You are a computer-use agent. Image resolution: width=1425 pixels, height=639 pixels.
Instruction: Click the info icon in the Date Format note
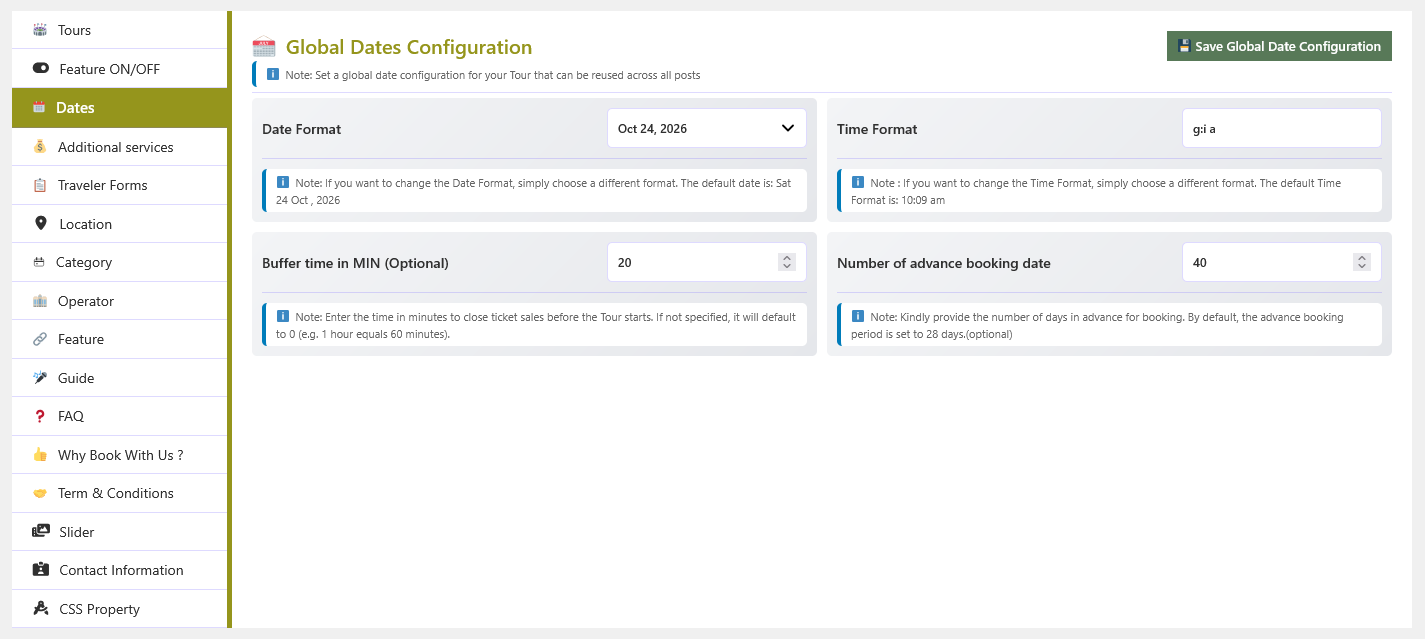283,183
